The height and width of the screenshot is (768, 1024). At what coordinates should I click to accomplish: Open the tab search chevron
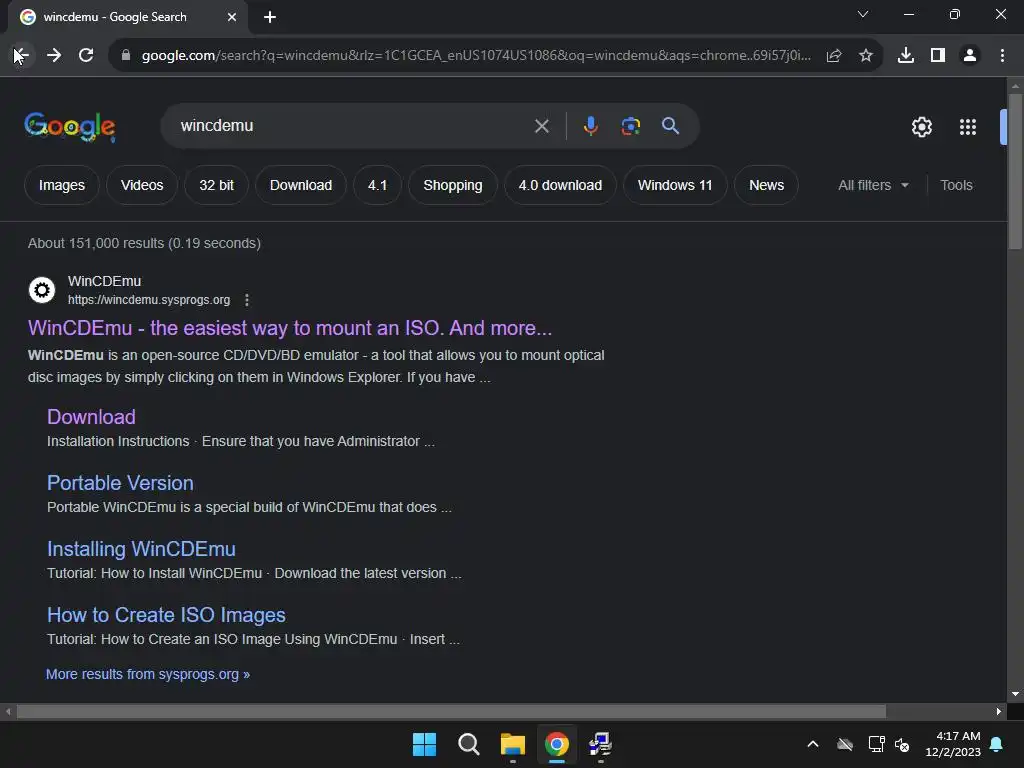[863, 14]
